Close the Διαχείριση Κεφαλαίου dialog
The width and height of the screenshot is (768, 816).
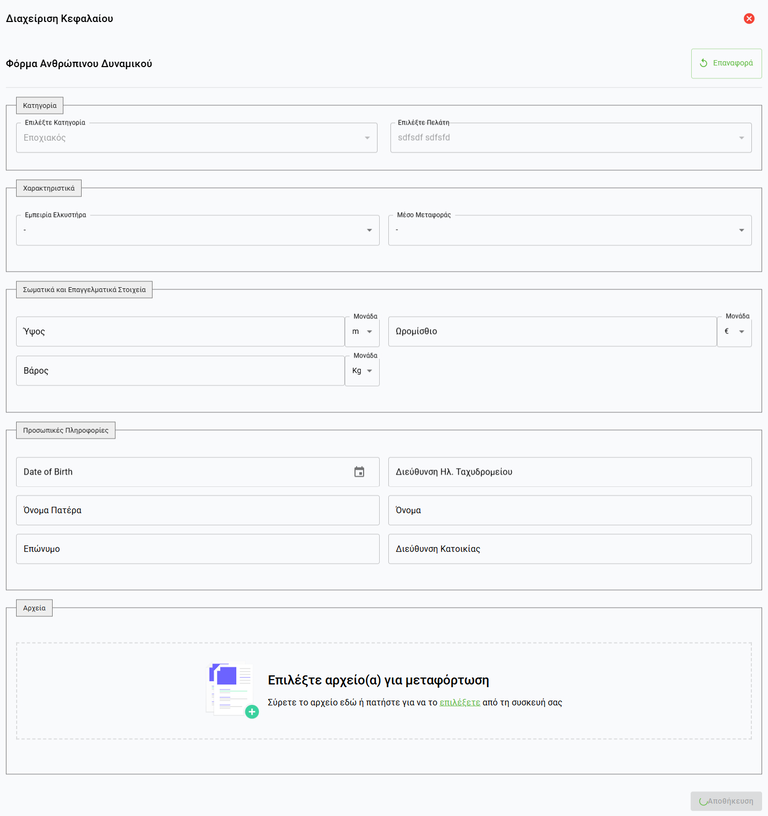coord(749,18)
